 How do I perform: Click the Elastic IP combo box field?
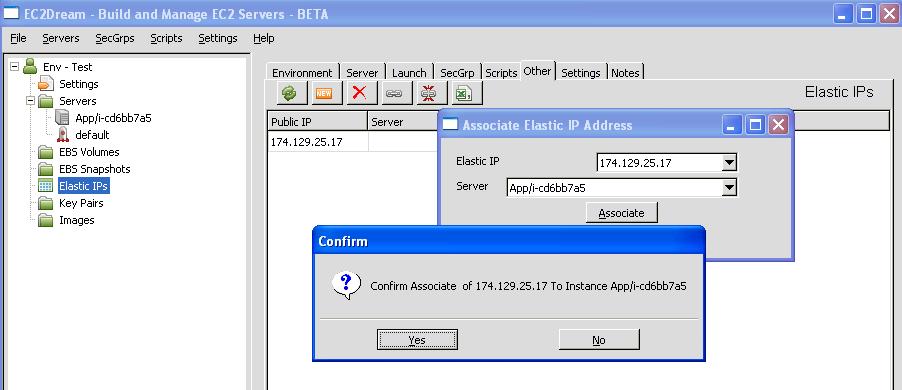point(667,163)
